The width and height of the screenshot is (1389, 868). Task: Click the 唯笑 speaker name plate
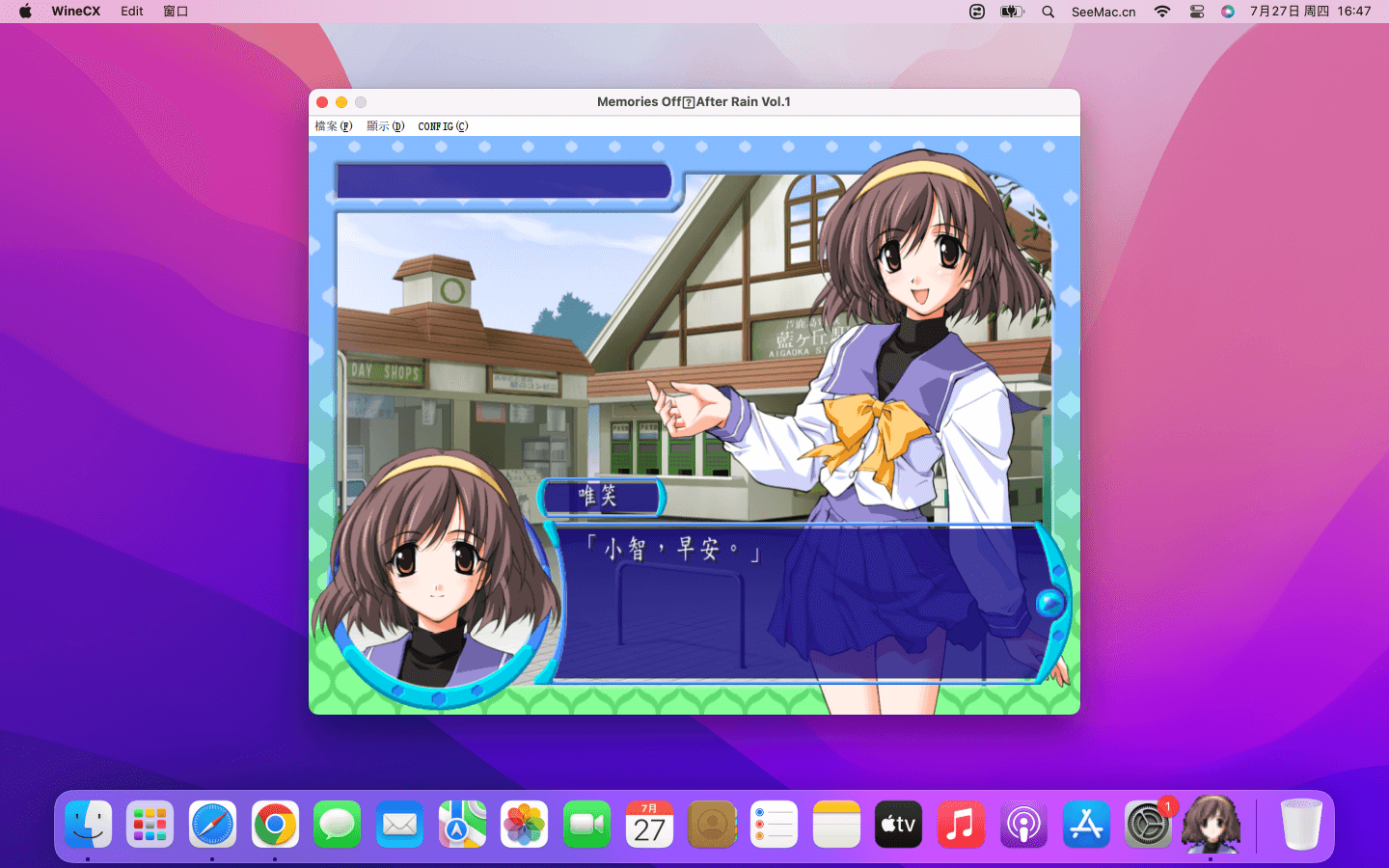[601, 497]
